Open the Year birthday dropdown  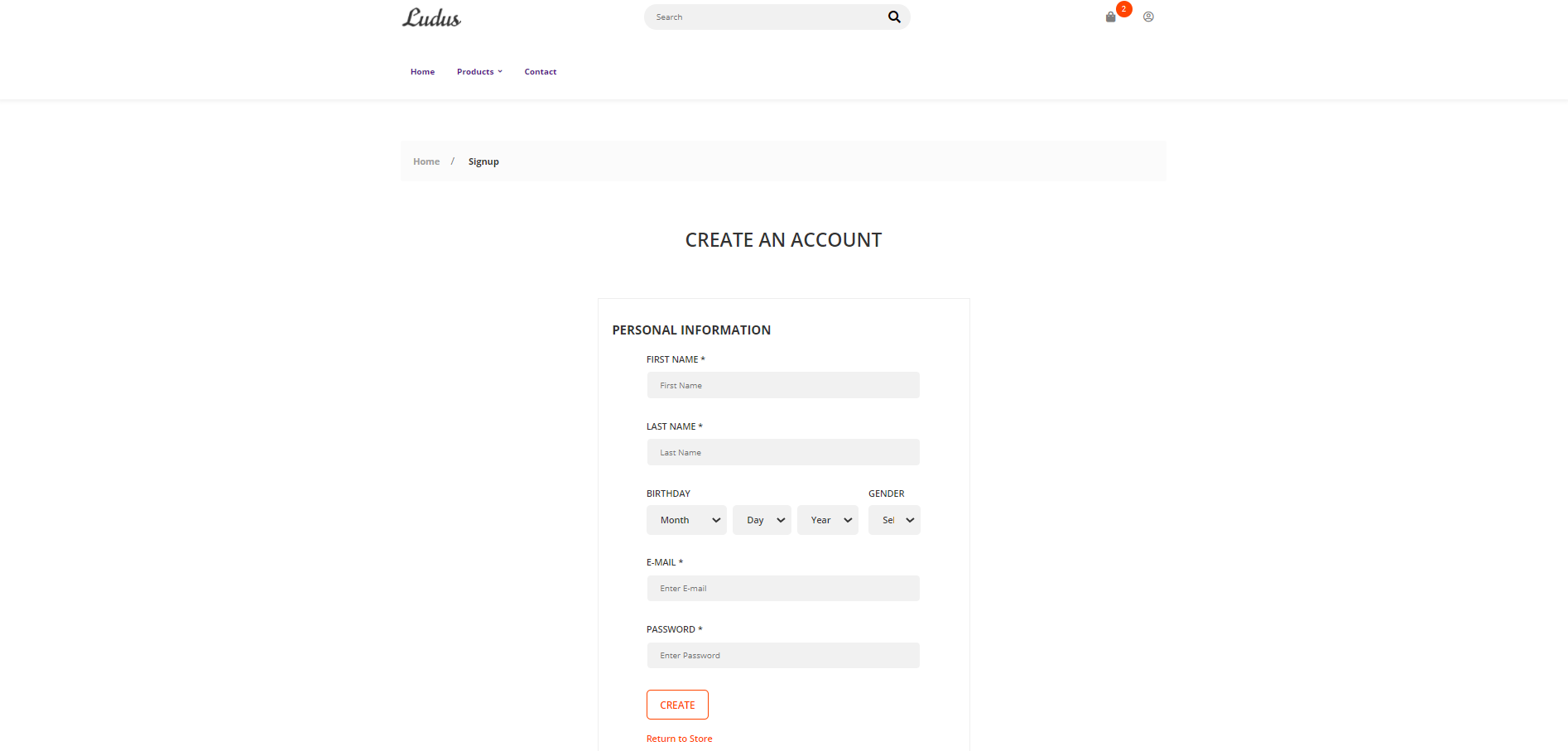pyautogui.click(x=827, y=519)
